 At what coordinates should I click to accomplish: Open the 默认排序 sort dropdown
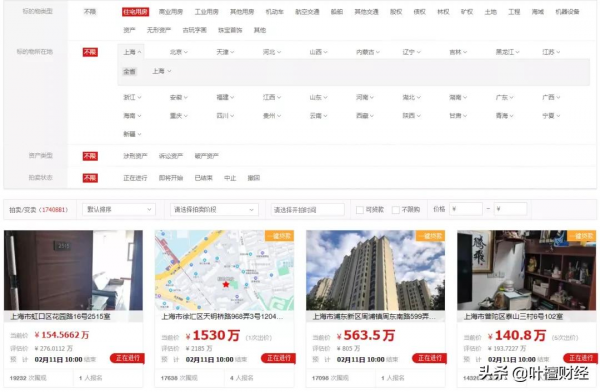(119, 209)
